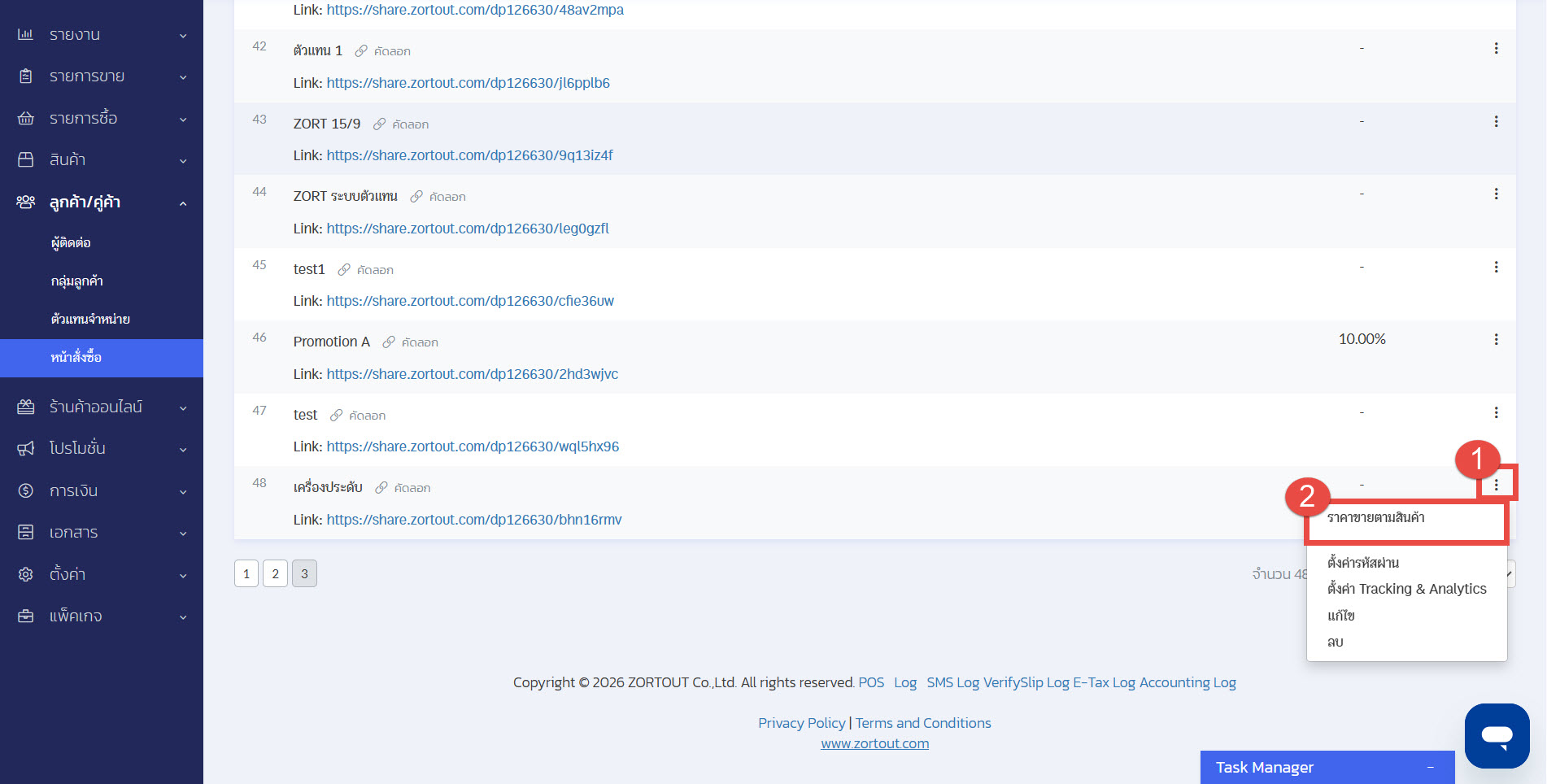Screen dimensions: 1547x784
Task: Click the three-dot menu for test1 row
Action: pos(1495,268)
